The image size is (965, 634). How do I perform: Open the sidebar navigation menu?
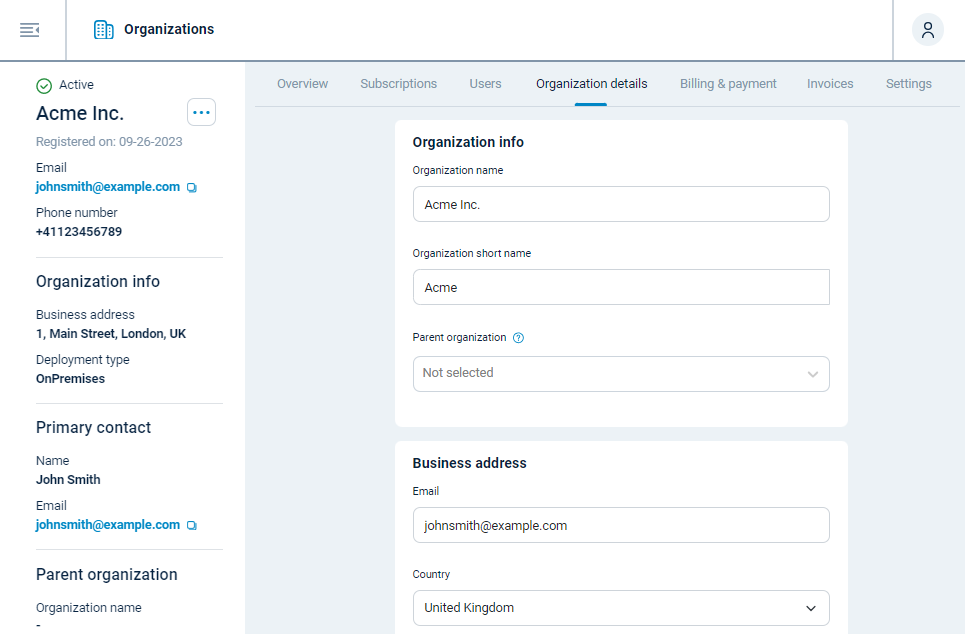pyautogui.click(x=29, y=29)
